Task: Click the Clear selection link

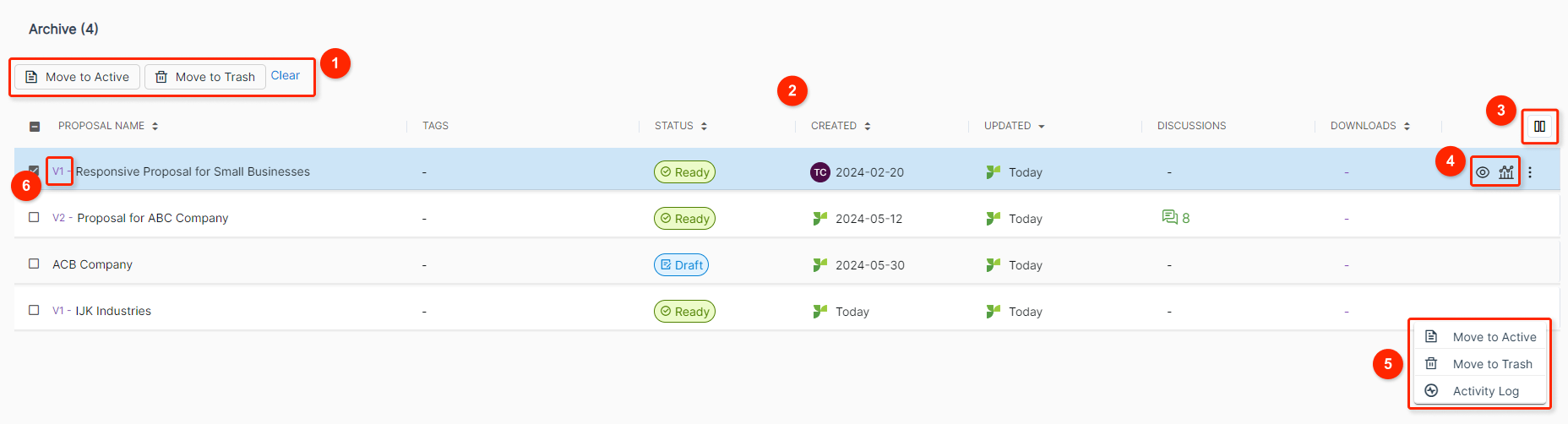Action: [286, 76]
